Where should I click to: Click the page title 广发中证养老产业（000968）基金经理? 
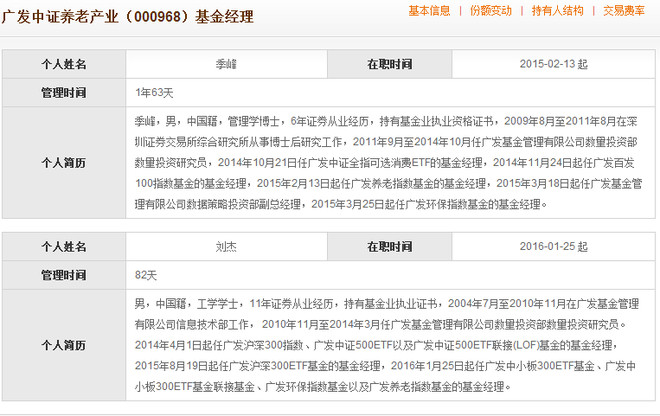tap(128, 17)
